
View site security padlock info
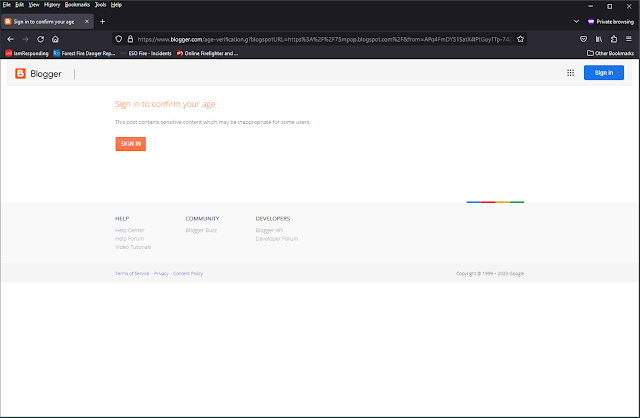tap(130, 39)
